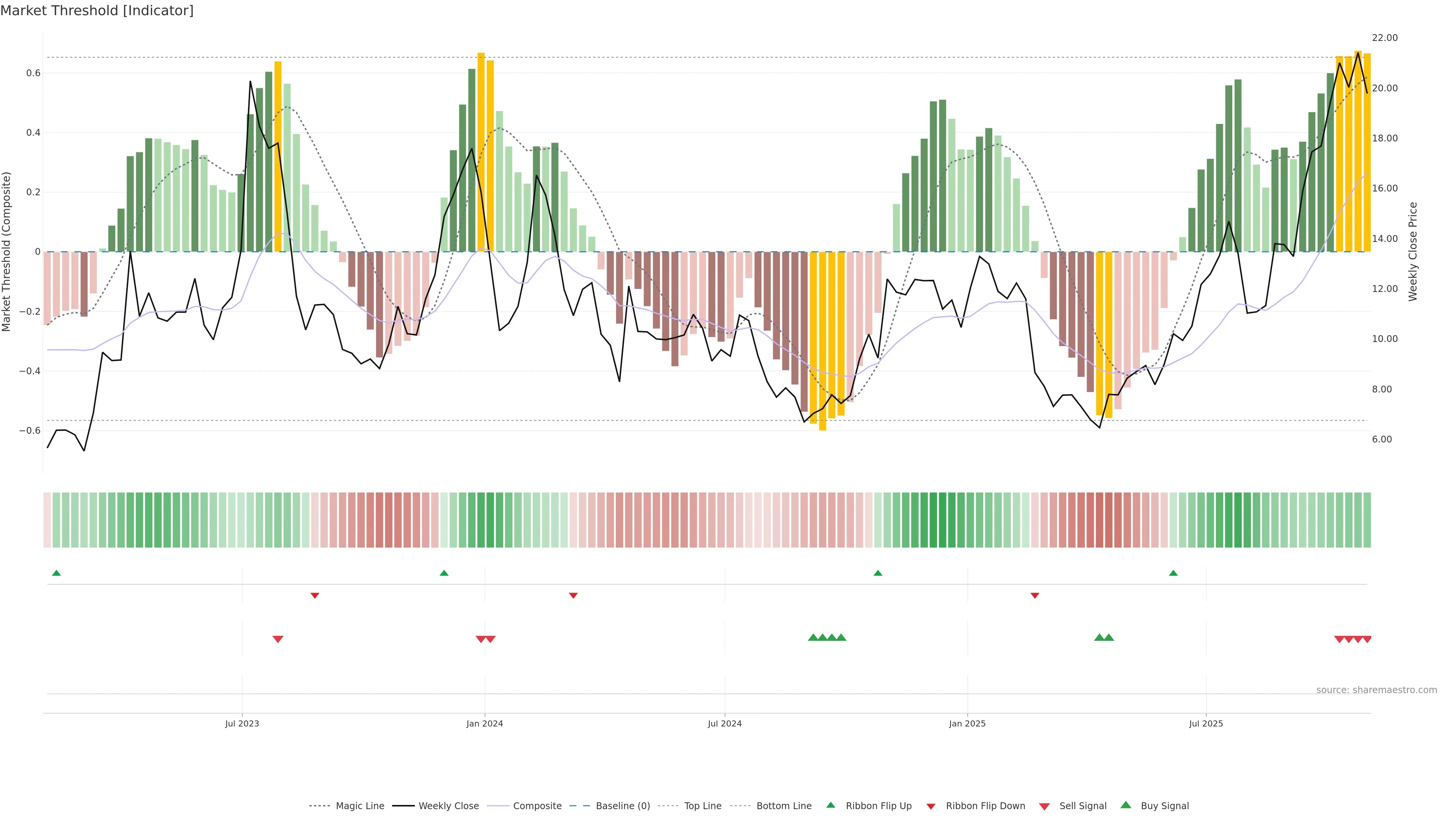Viewport: 1456px width, 819px height.
Task: Click the Buy Signal legend triangle icon
Action: tap(1126, 805)
